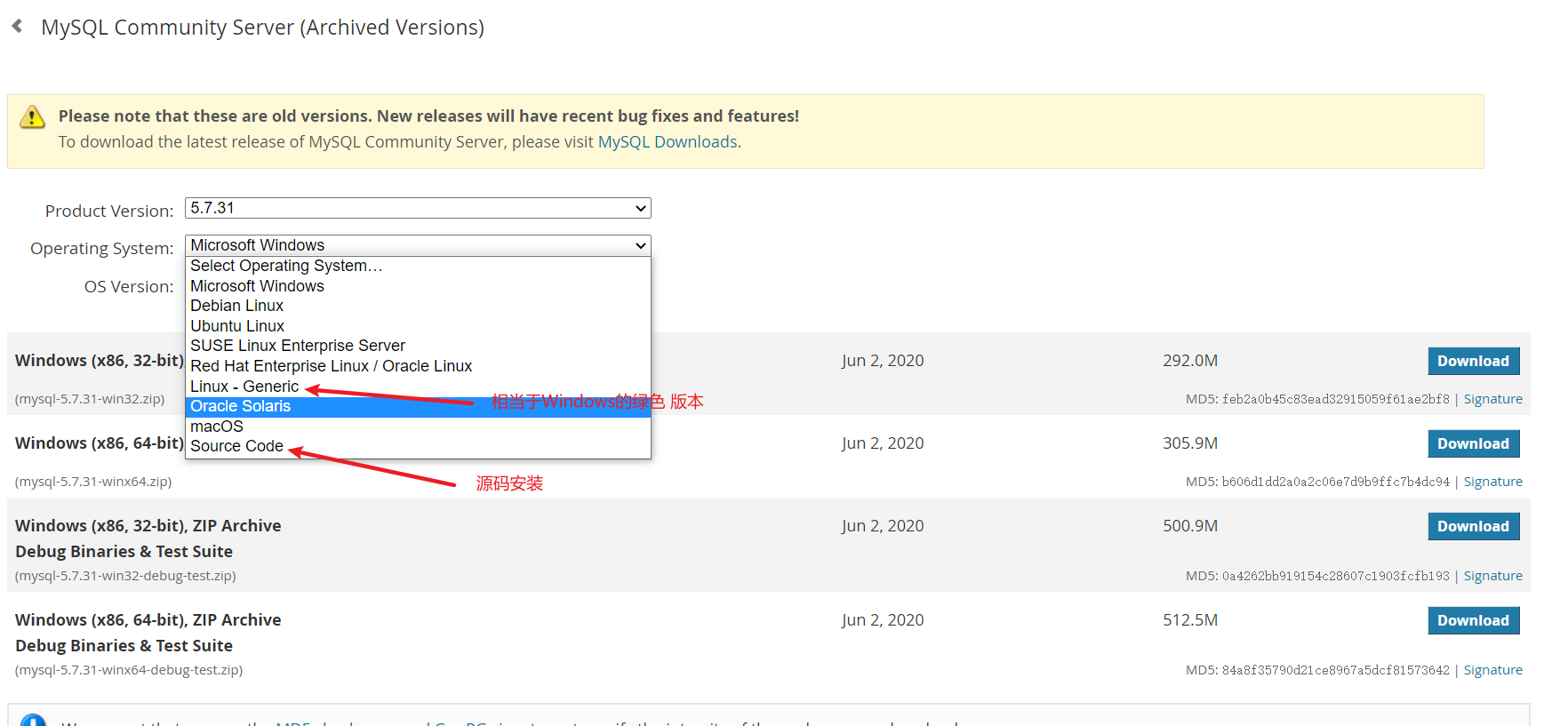Select Red Hat Enterprise Linux / Oracle Linux
This screenshot has height=726, width=1568.
[418, 366]
